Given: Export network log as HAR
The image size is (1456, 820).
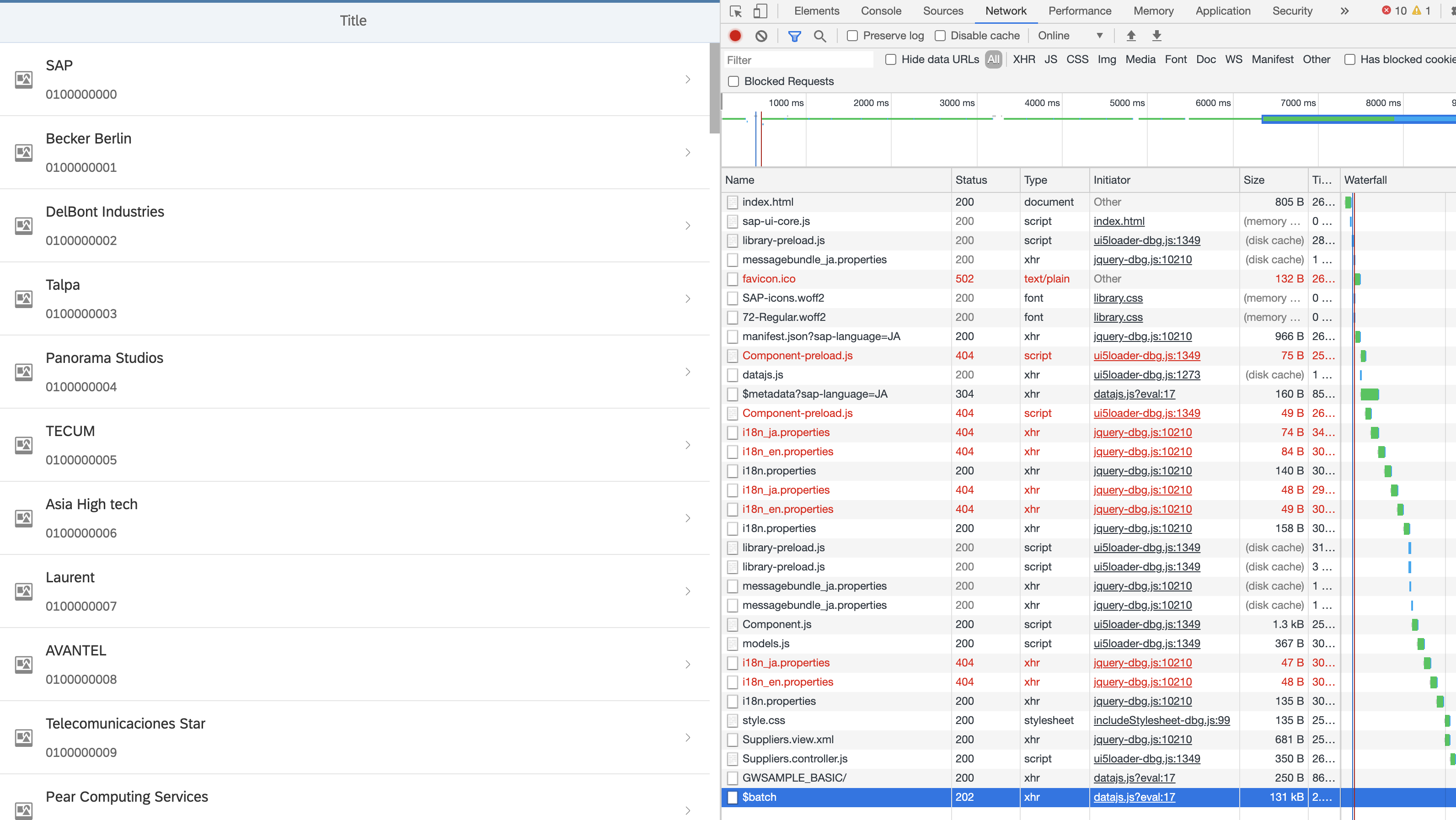Looking at the screenshot, I should click(x=1156, y=35).
